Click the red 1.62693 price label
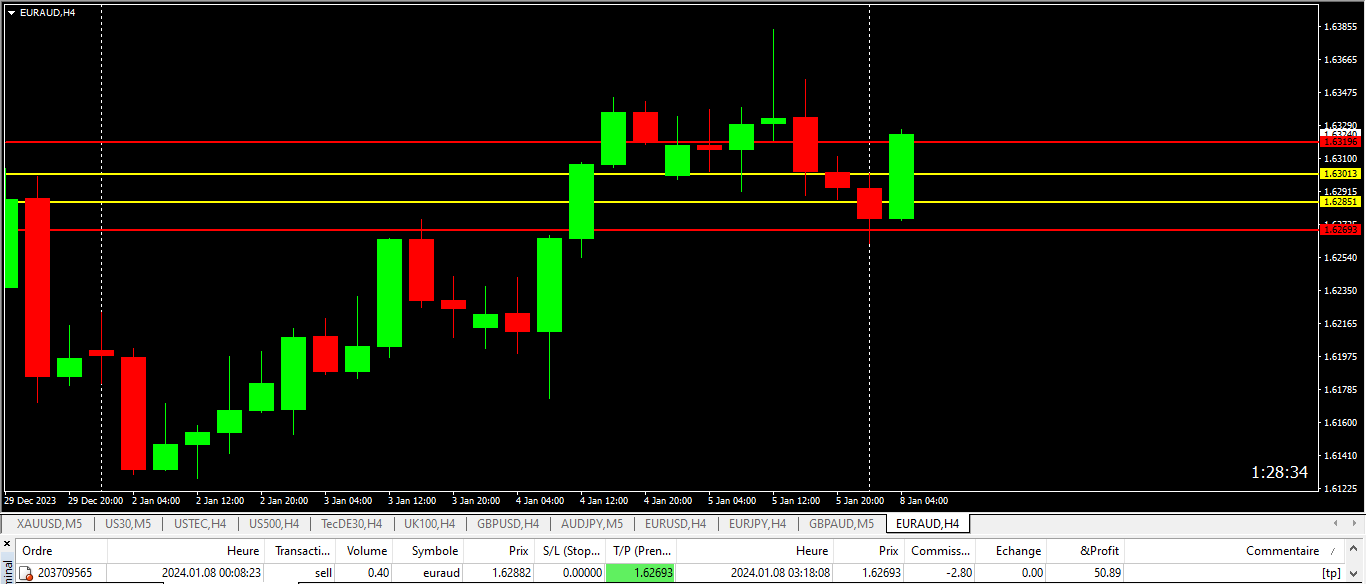 1340,230
